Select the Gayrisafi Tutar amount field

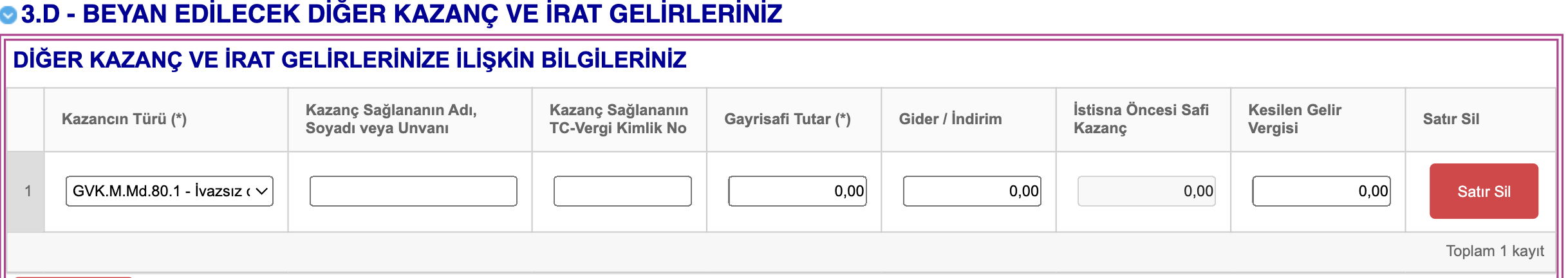coord(798,191)
